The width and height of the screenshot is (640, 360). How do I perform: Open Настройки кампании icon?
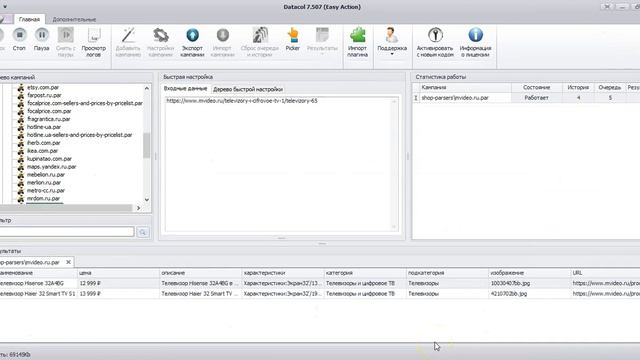click(160, 36)
